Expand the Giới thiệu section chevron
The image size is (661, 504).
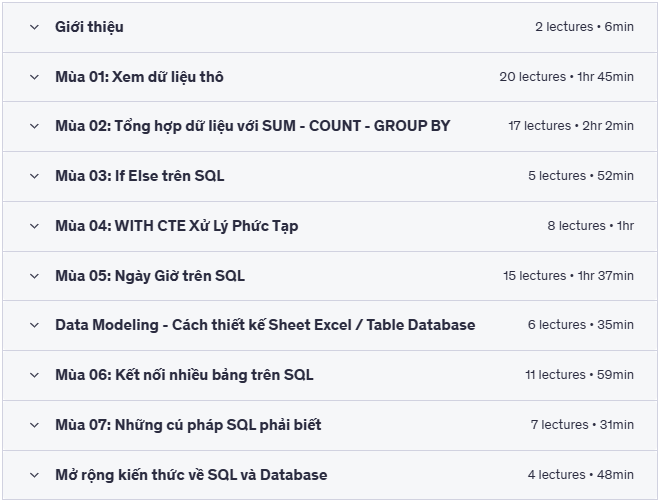(x=35, y=27)
